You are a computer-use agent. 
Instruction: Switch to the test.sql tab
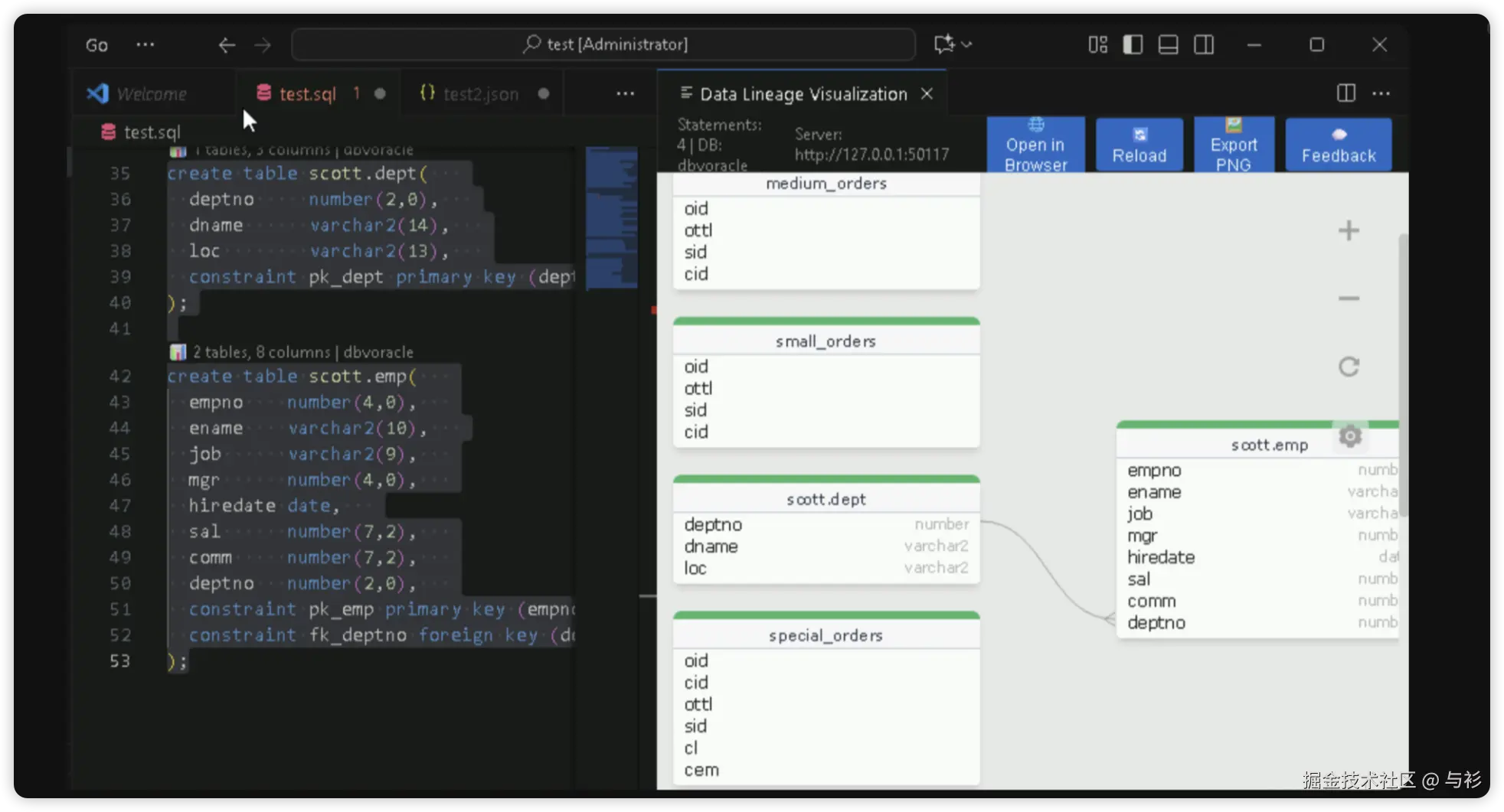point(307,93)
